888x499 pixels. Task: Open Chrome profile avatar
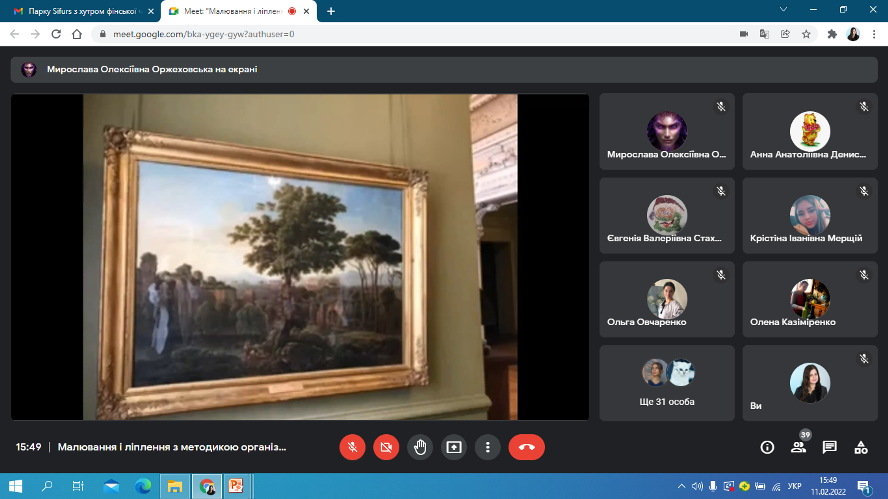[x=853, y=34]
